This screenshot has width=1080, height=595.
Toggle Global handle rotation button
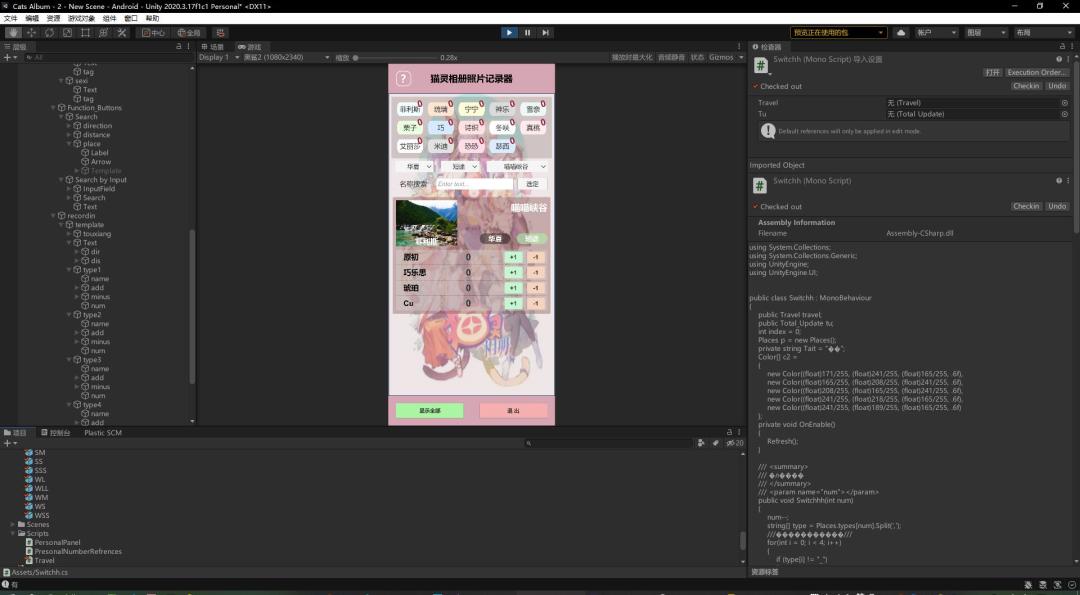(x=189, y=32)
